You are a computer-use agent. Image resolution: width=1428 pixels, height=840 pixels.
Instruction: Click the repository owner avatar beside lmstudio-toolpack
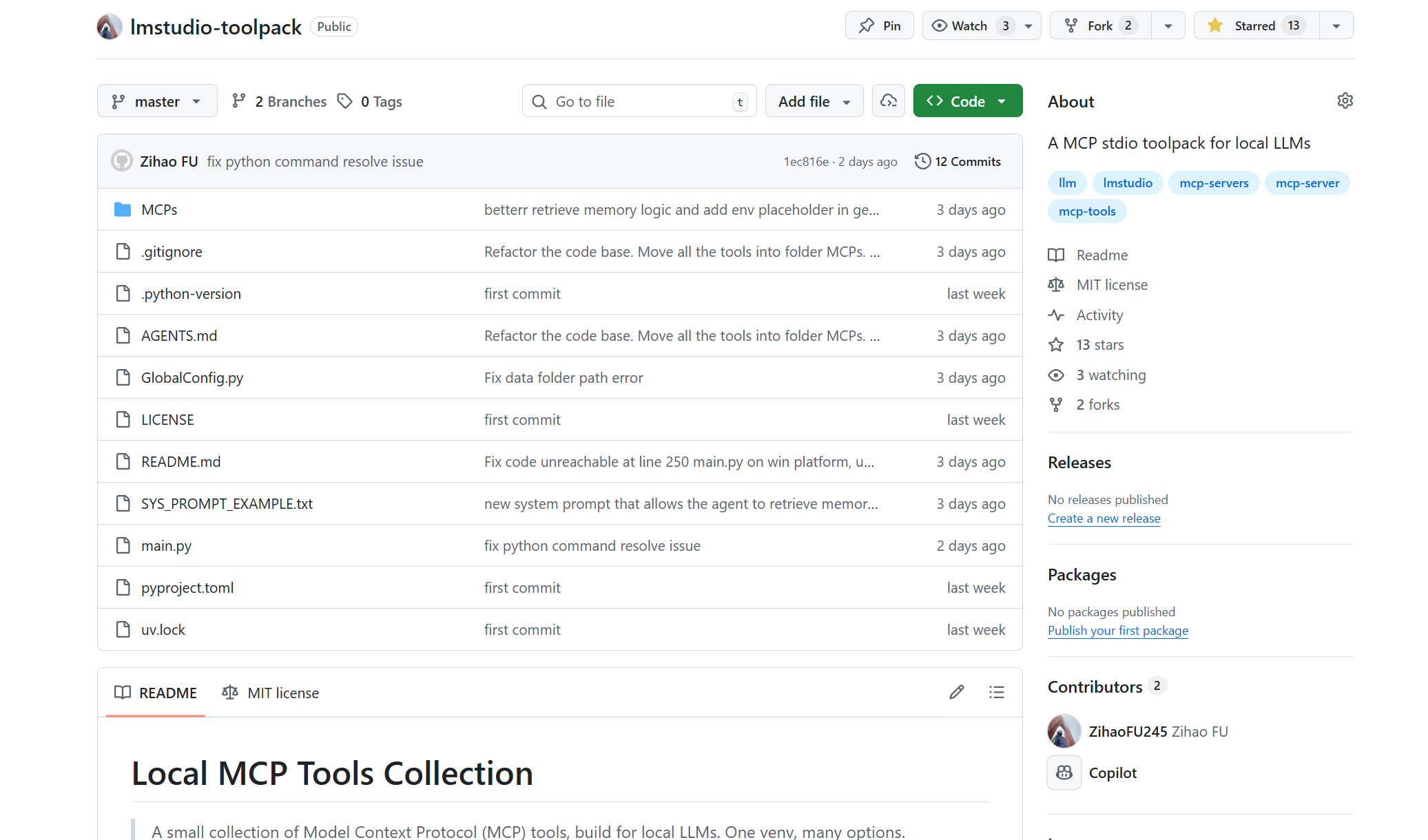click(x=110, y=27)
